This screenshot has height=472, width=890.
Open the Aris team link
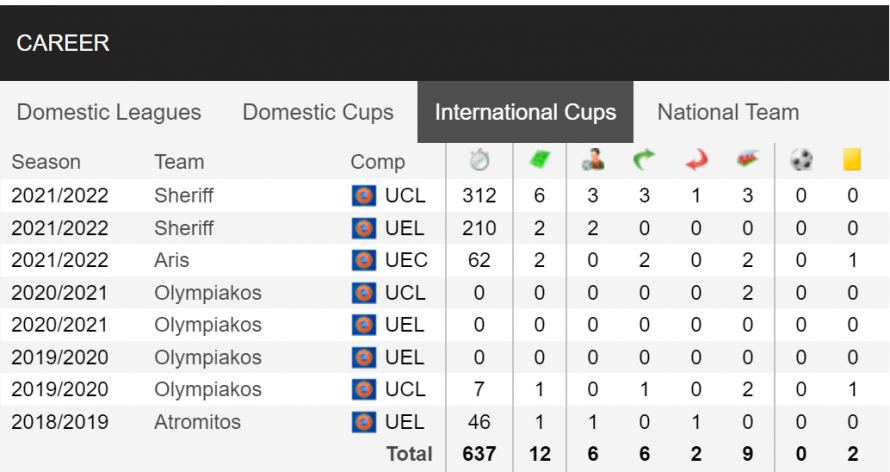point(171,260)
